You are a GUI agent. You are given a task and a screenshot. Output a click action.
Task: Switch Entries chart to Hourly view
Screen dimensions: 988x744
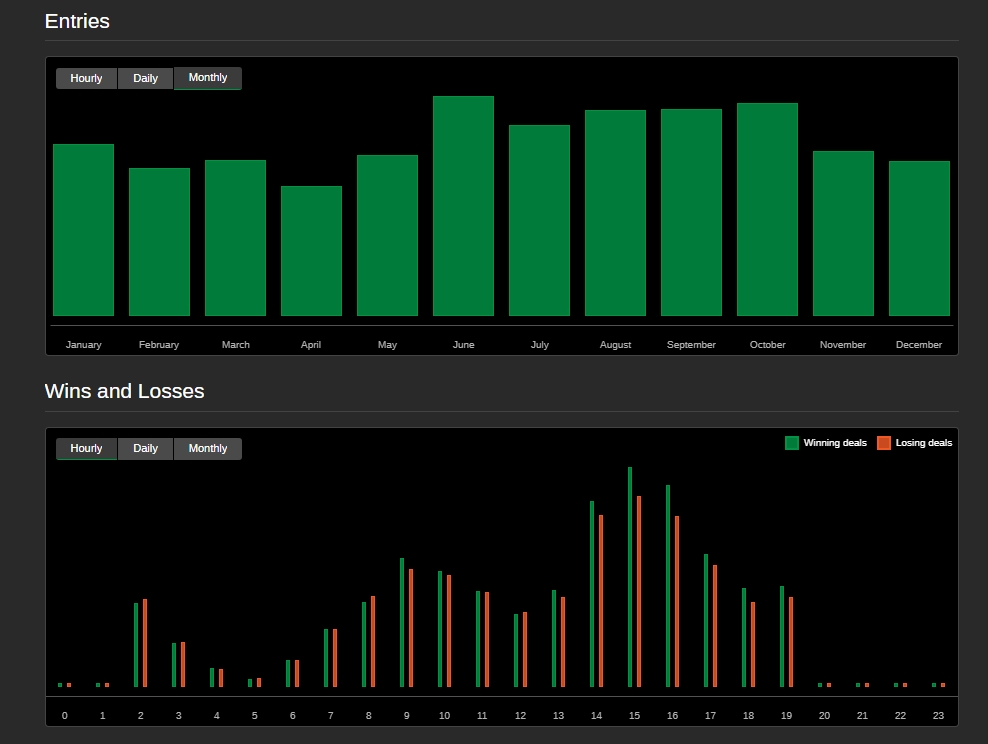pos(86,78)
